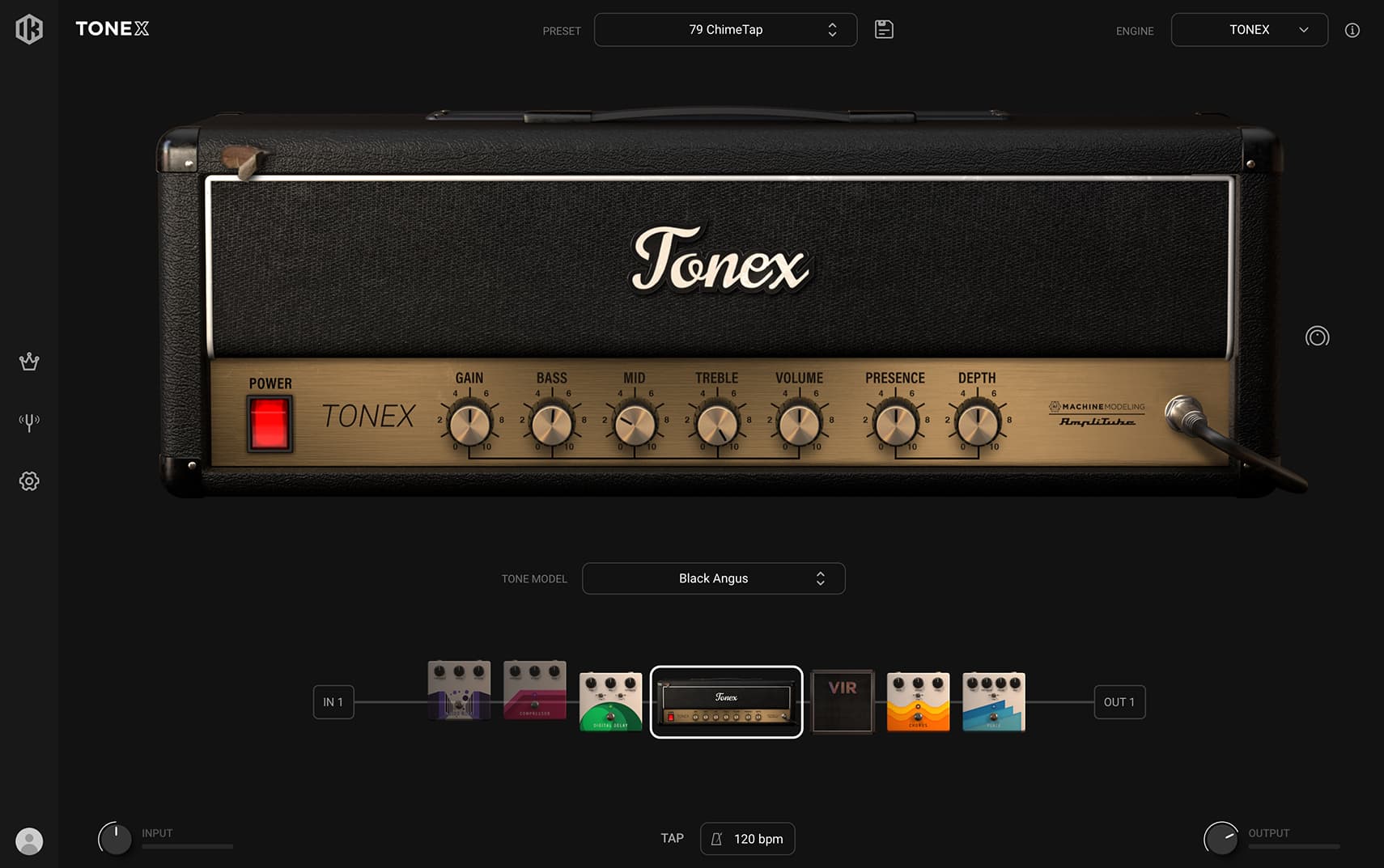Open the Tone Model Black Angus dropdown

pyautogui.click(x=713, y=578)
